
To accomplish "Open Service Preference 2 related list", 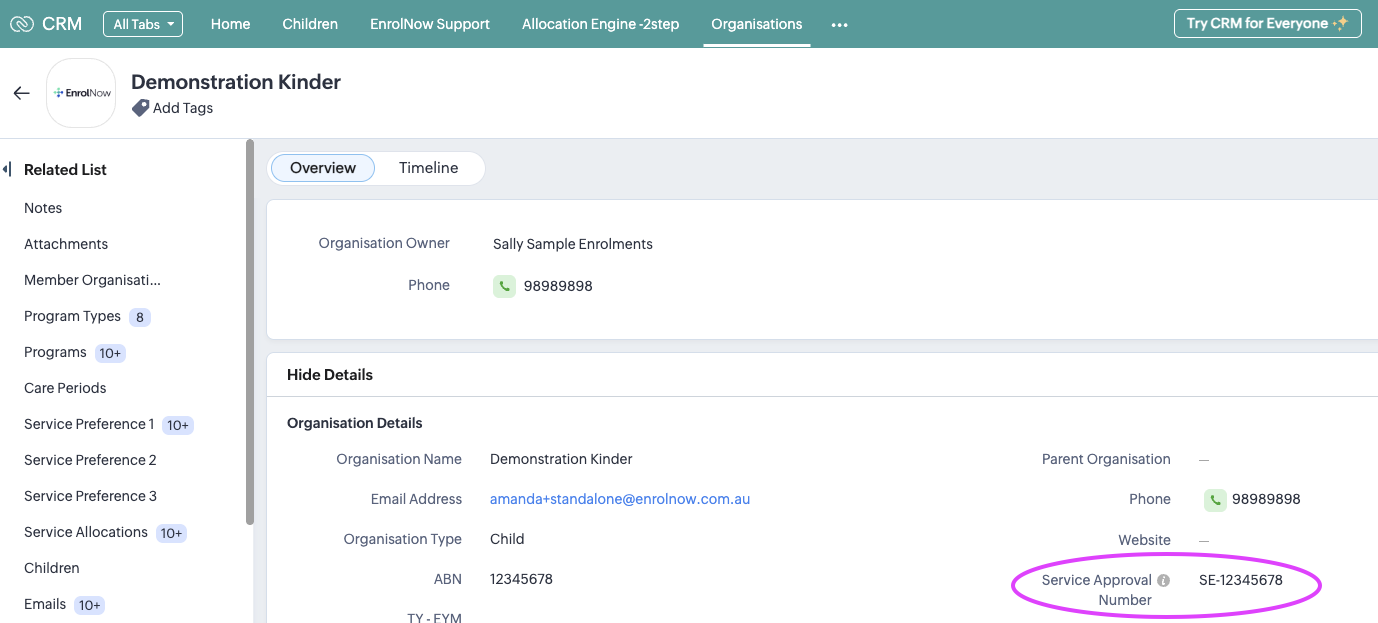I will [90, 460].
